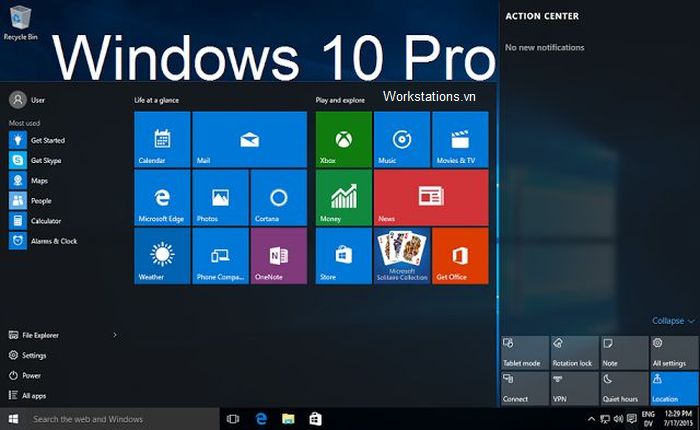Turn off Location quick action
This screenshot has width=700, height=430.
674,388
